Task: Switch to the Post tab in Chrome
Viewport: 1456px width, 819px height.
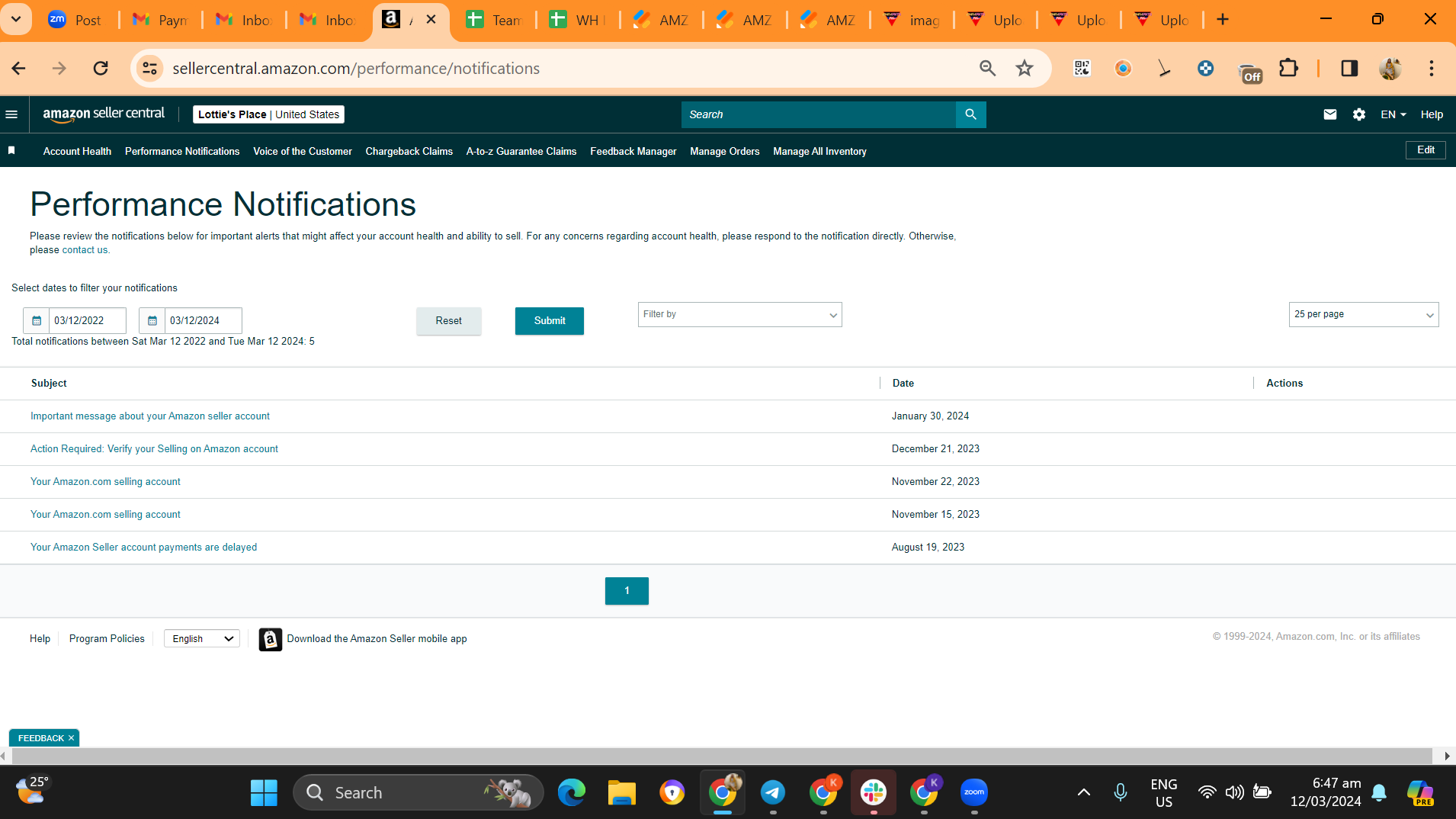Action: (75, 20)
